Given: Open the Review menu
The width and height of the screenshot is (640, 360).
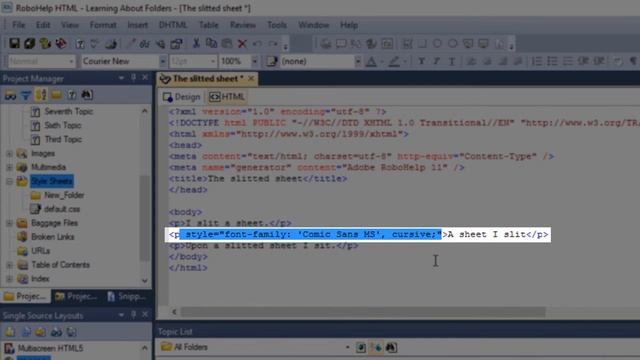Looking at the screenshot, I should (242, 25).
